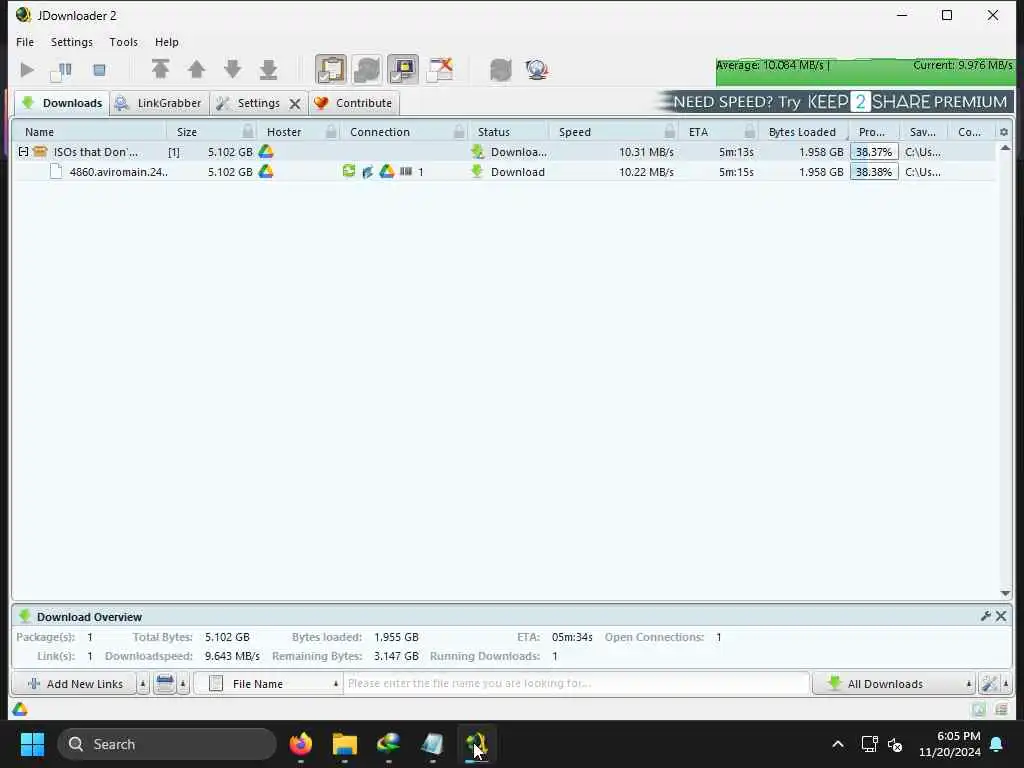
Task: Open the All Downloads view dropdown
Action: [x=894, y=684]
